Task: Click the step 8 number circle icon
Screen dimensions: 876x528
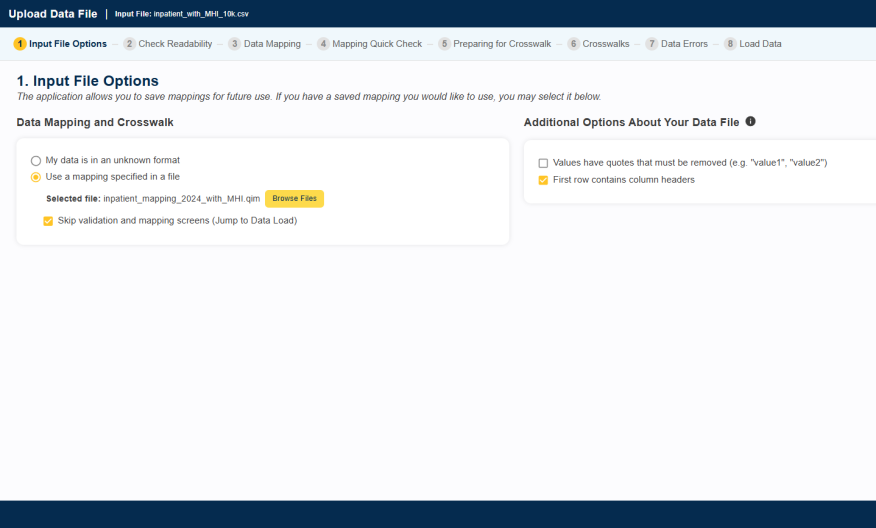Action: 730,44
